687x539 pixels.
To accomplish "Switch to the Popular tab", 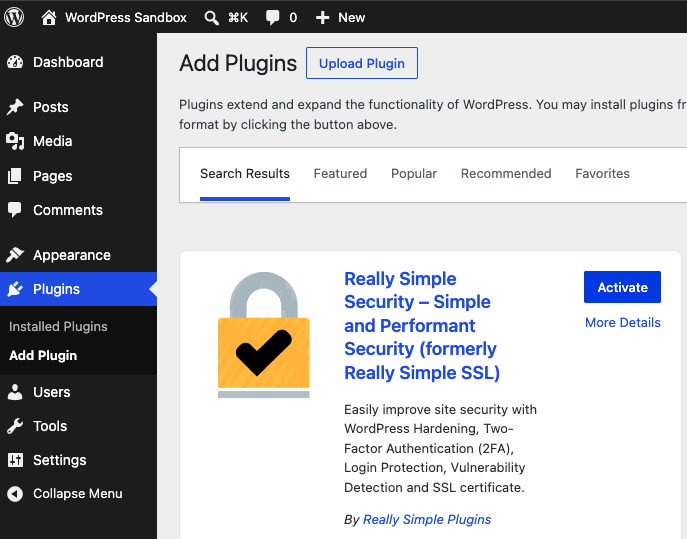I will tap(414, 174).
